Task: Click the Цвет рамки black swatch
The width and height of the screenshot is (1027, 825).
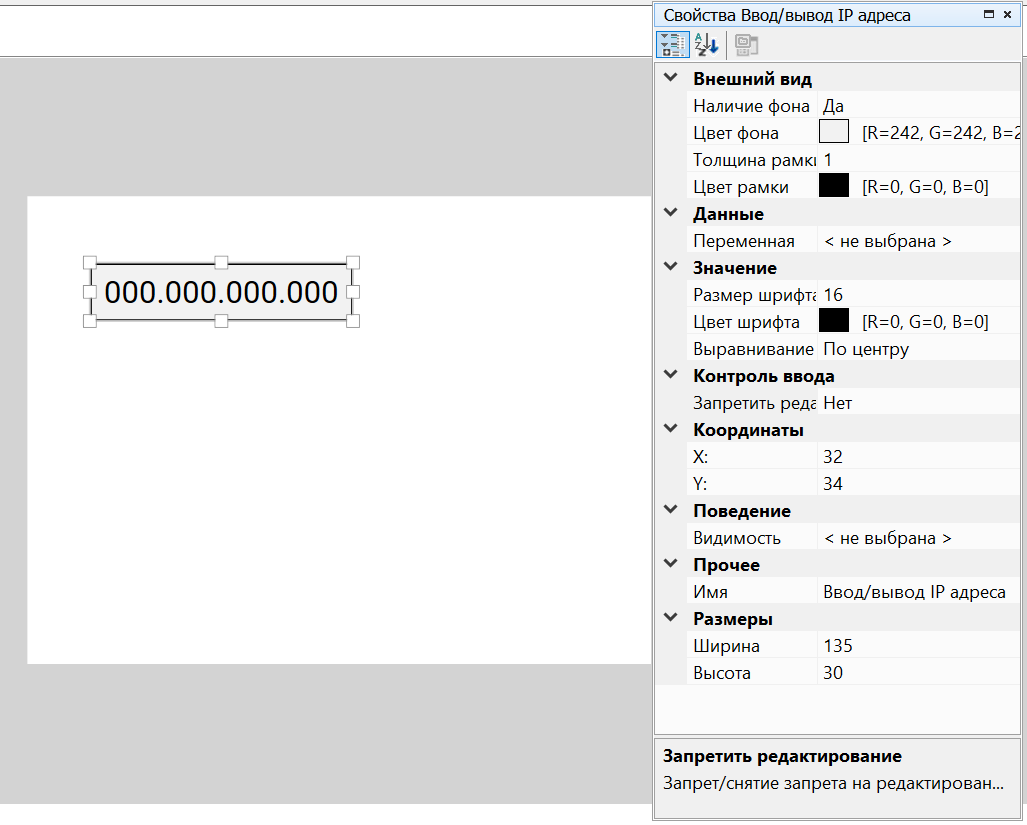Action: point(834,187)
